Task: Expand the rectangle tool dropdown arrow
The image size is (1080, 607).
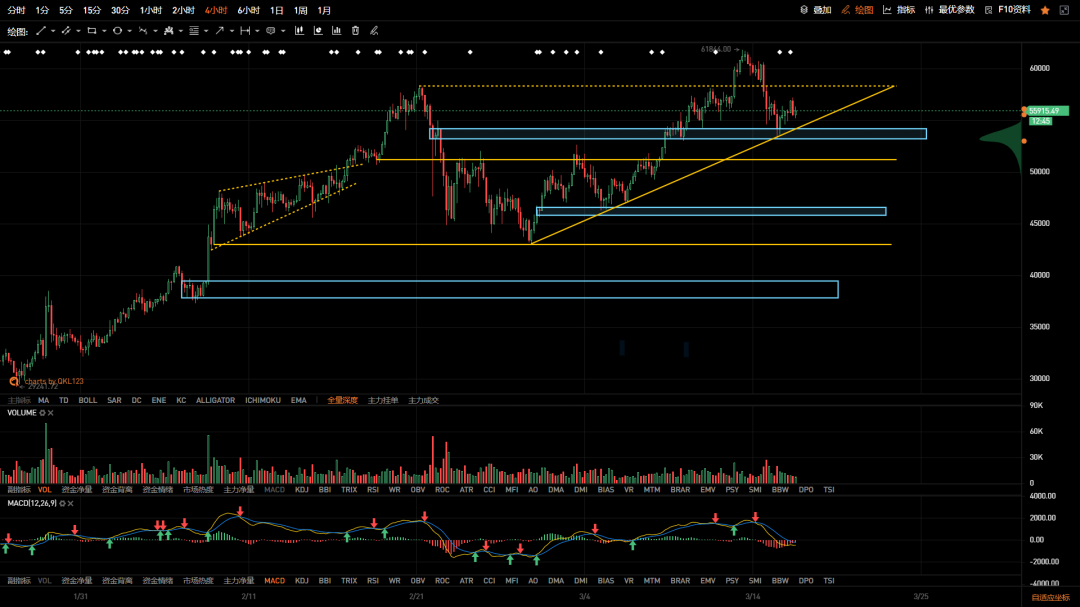Action: click(x=104, y=31)
